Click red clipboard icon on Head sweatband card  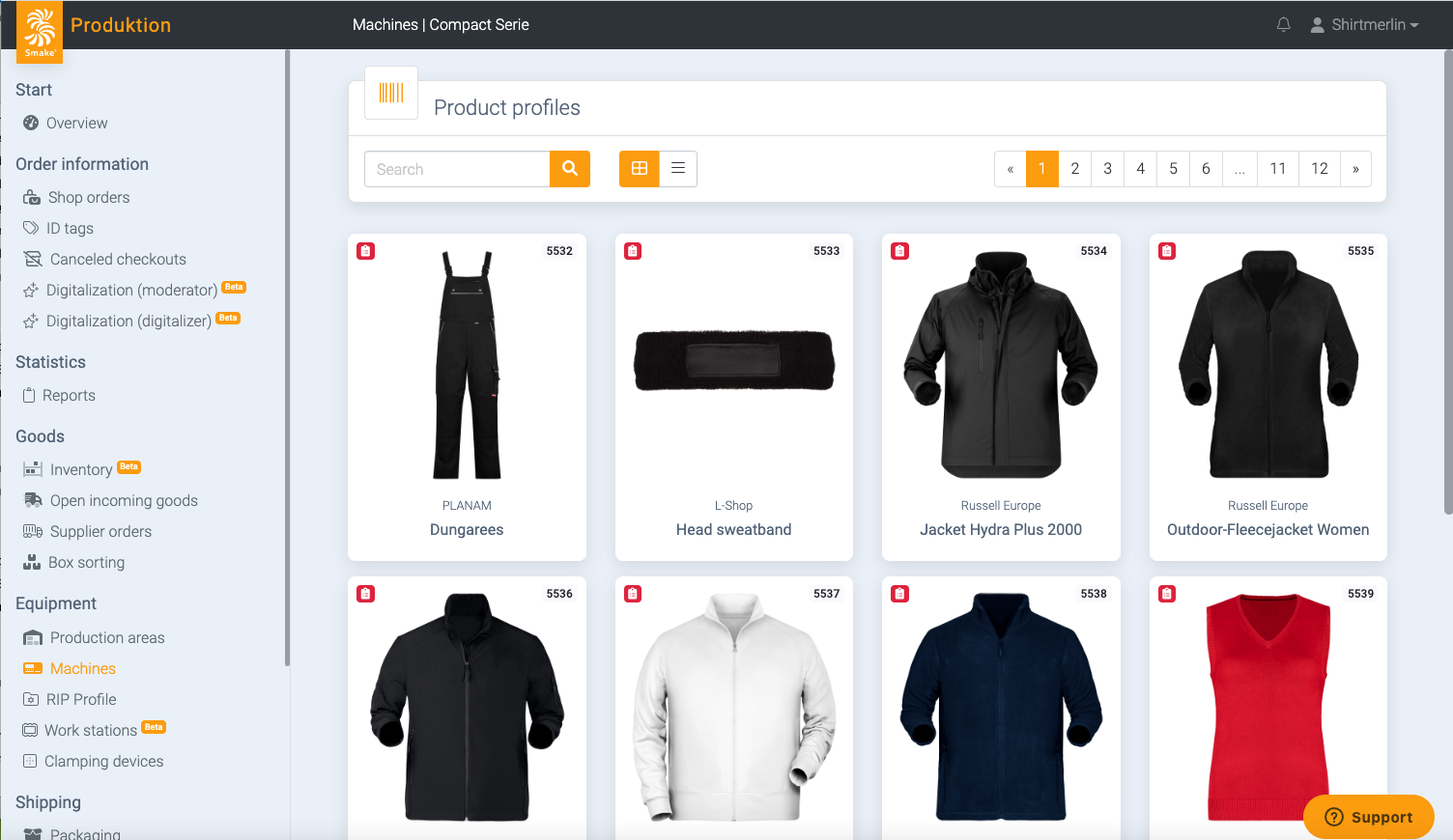click(633, 251)
